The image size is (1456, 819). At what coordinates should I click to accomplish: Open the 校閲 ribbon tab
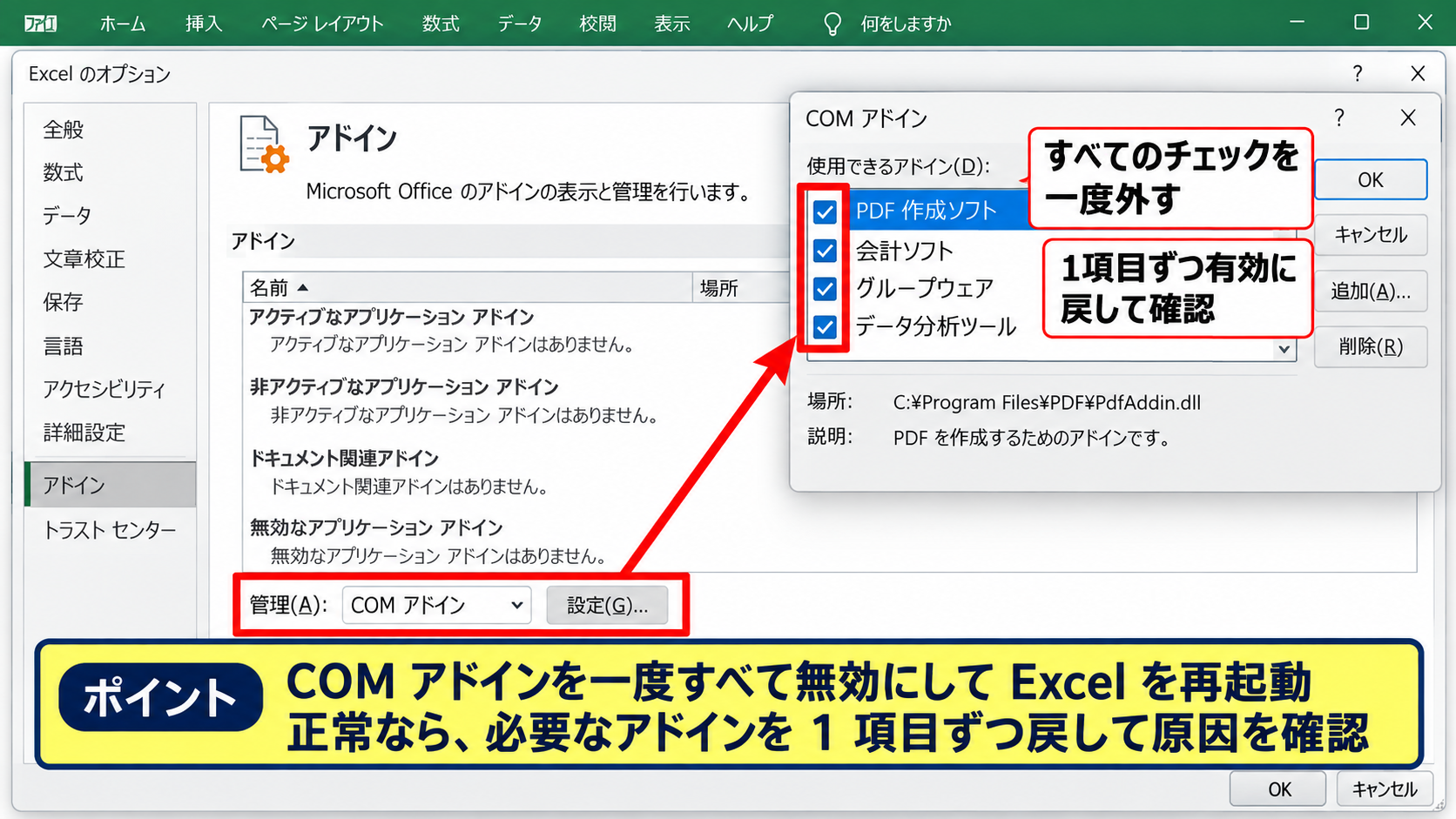coord(597,23)
